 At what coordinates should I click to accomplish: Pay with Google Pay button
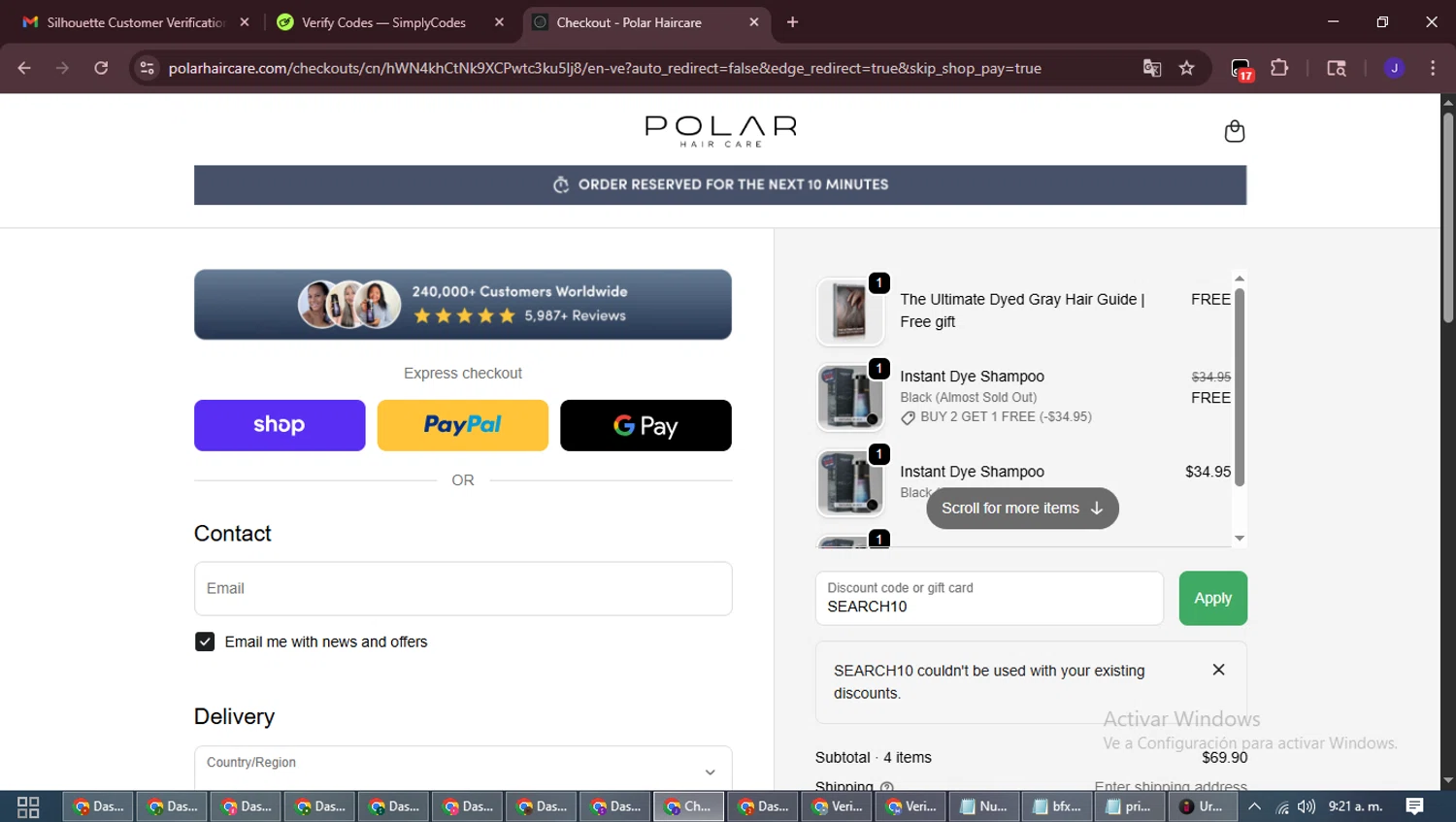(x=645, y=425)
